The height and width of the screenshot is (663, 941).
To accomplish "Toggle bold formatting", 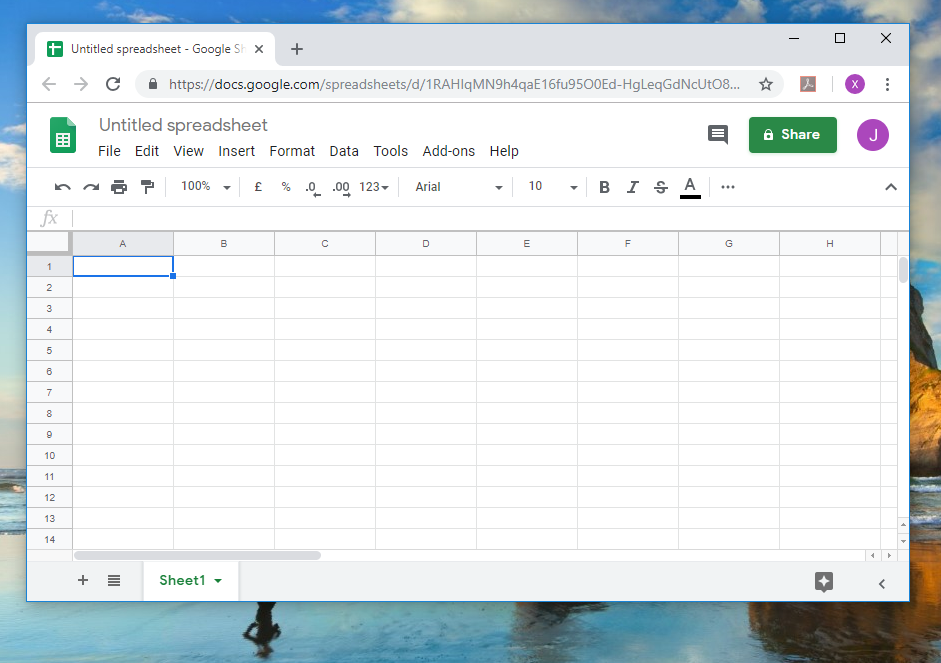I will pyautogui.click(x=604, y=187).
